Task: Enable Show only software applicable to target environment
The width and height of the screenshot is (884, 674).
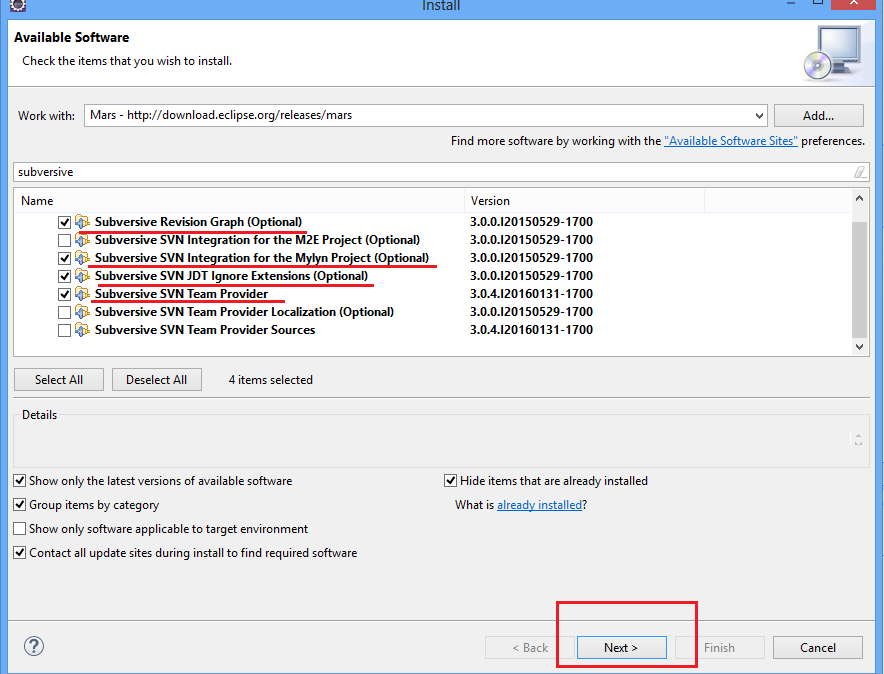Action: click(x=20, y=529)
